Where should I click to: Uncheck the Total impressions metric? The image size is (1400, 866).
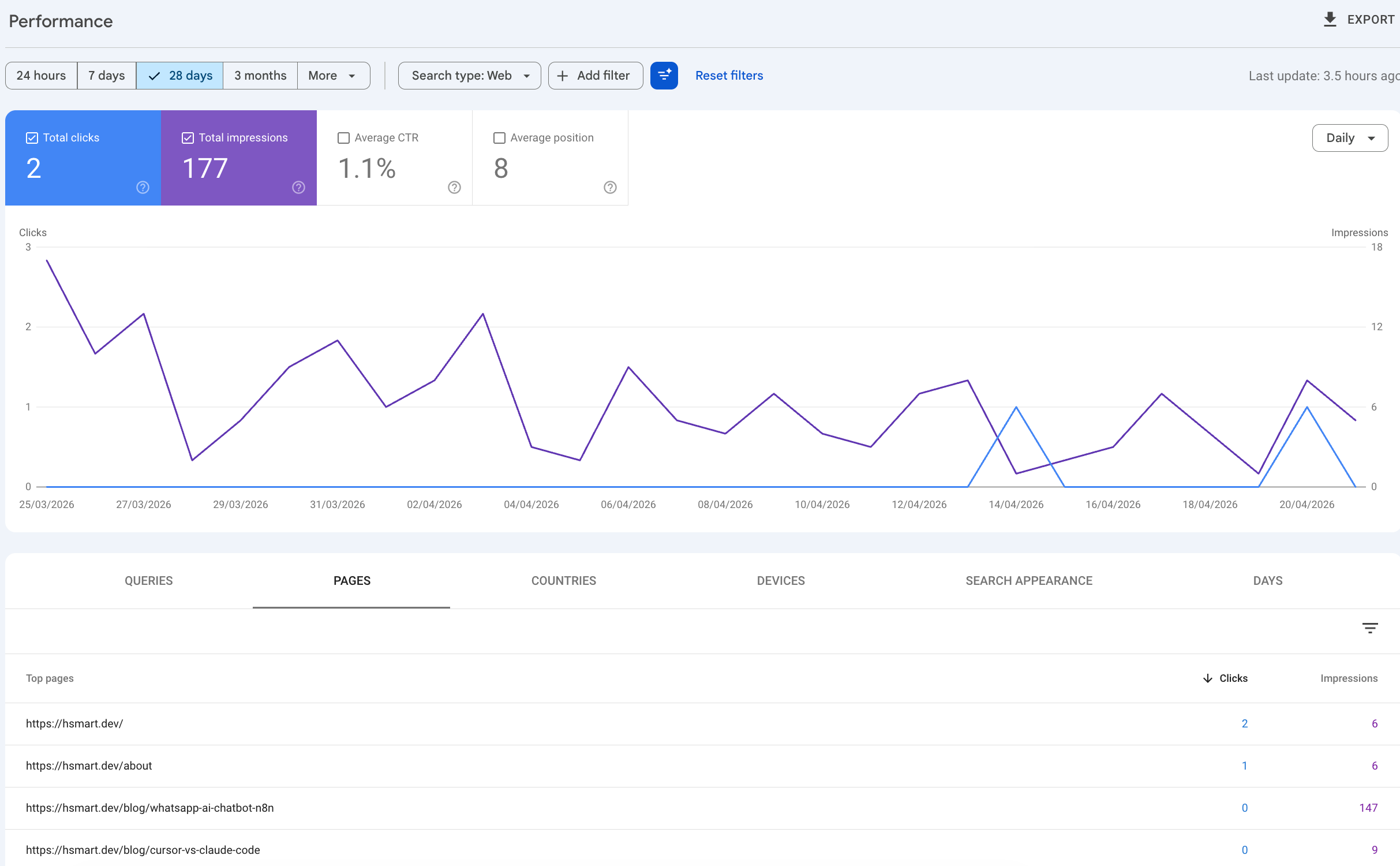(x=188, y=137)
